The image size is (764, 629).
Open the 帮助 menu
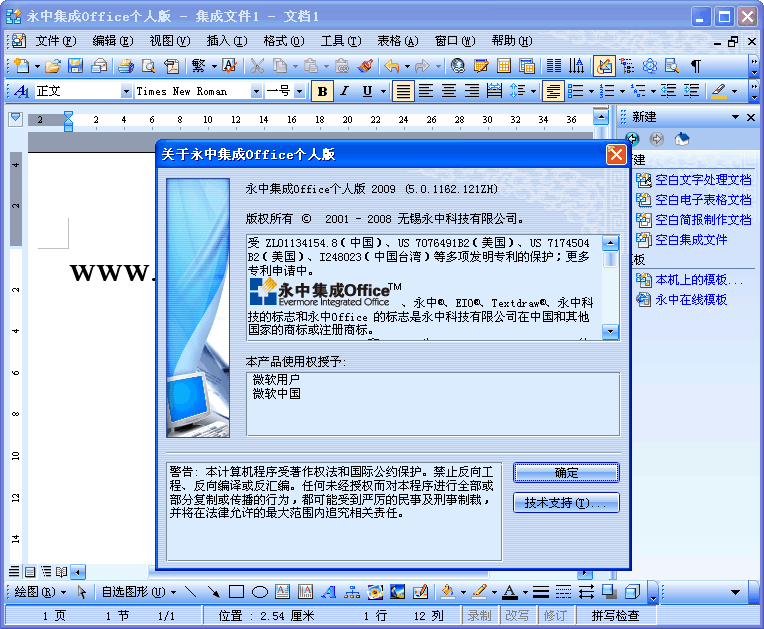pos(512,41)
